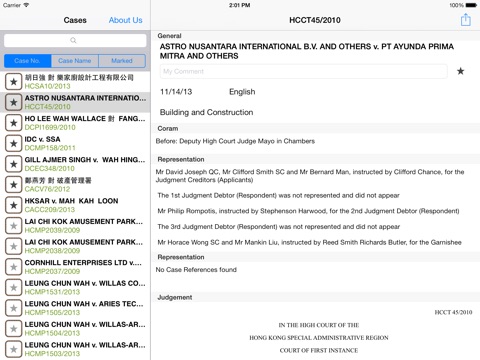Click Mr Philip Rompotis representation line
Image resolution: width=480 pixels, height=360 pixels.
pyautogui.click(x=308, y=211)
